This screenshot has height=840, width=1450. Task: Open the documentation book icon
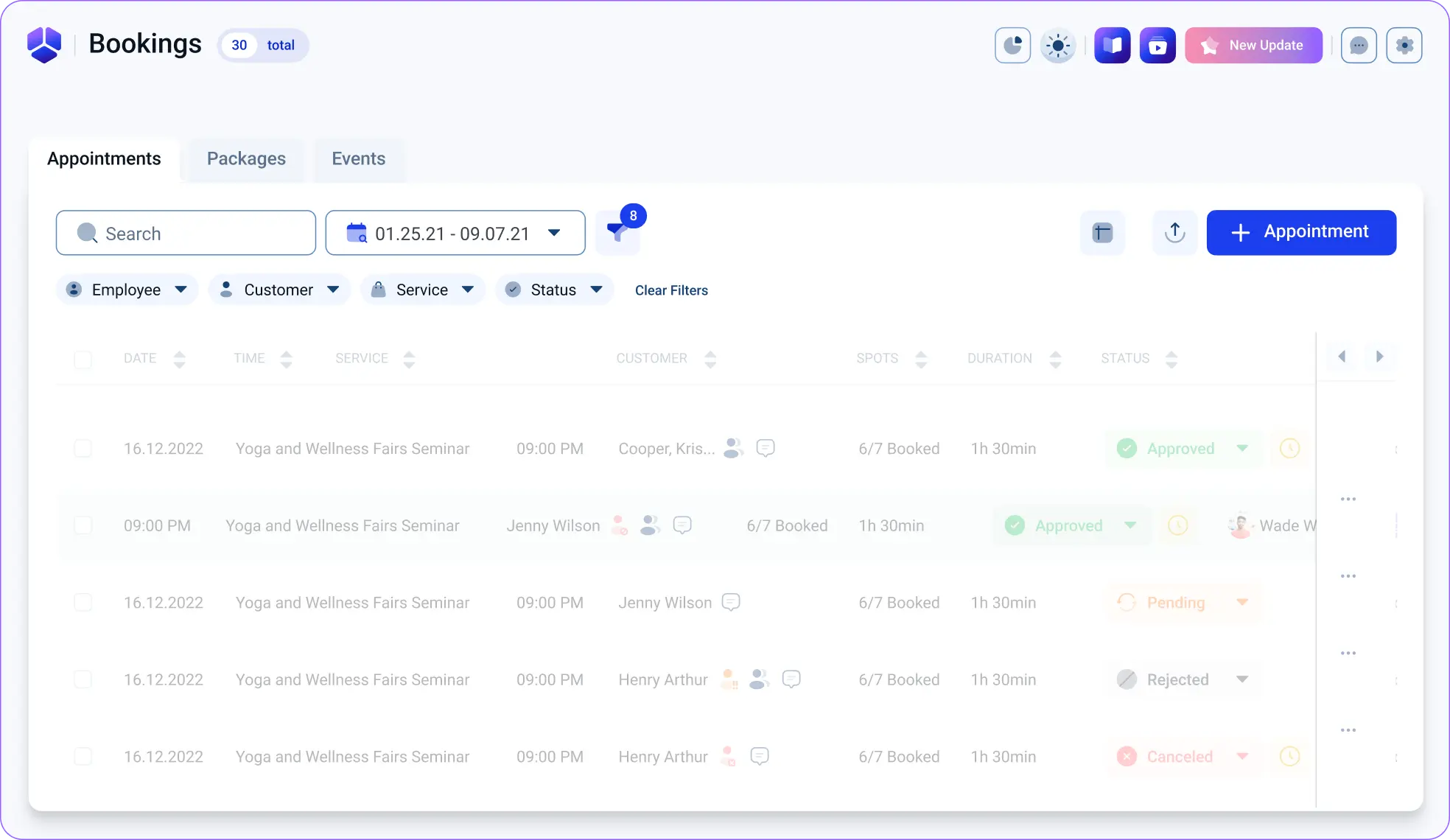click(x=1112, y=46)
